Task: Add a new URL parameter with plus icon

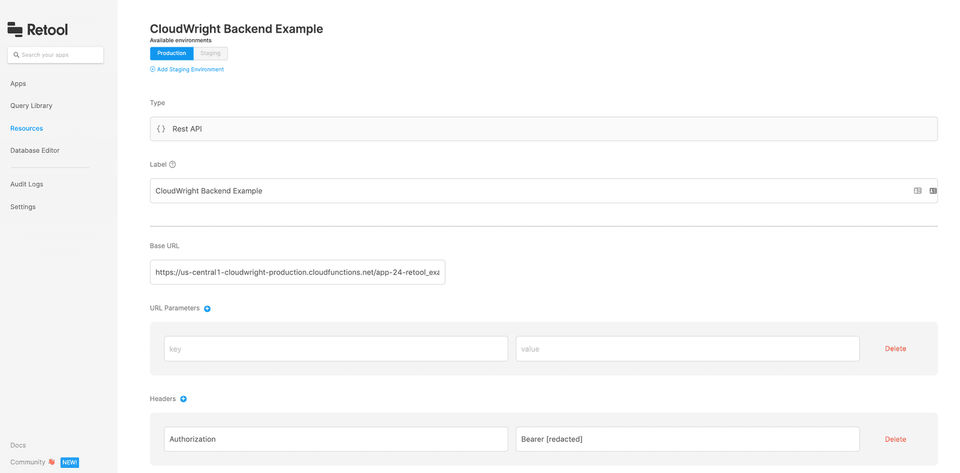Action: (x=207, y=308)
